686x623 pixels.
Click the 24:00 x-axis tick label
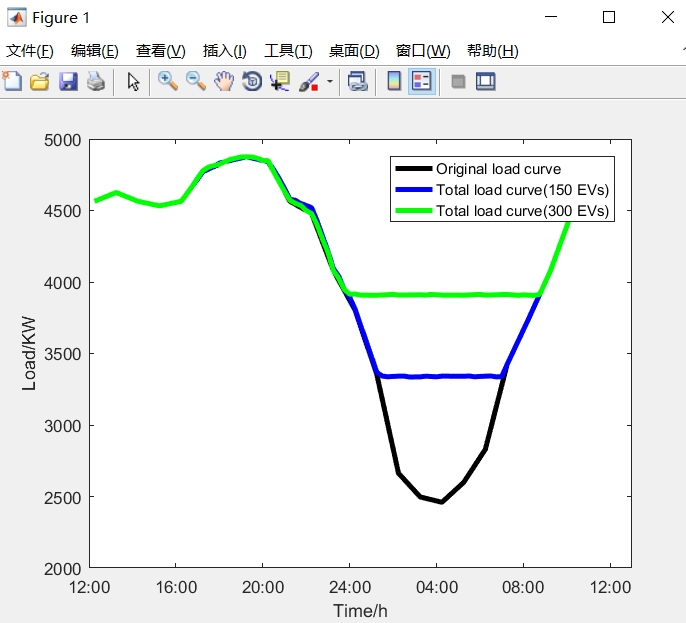[x=350, y=587]
